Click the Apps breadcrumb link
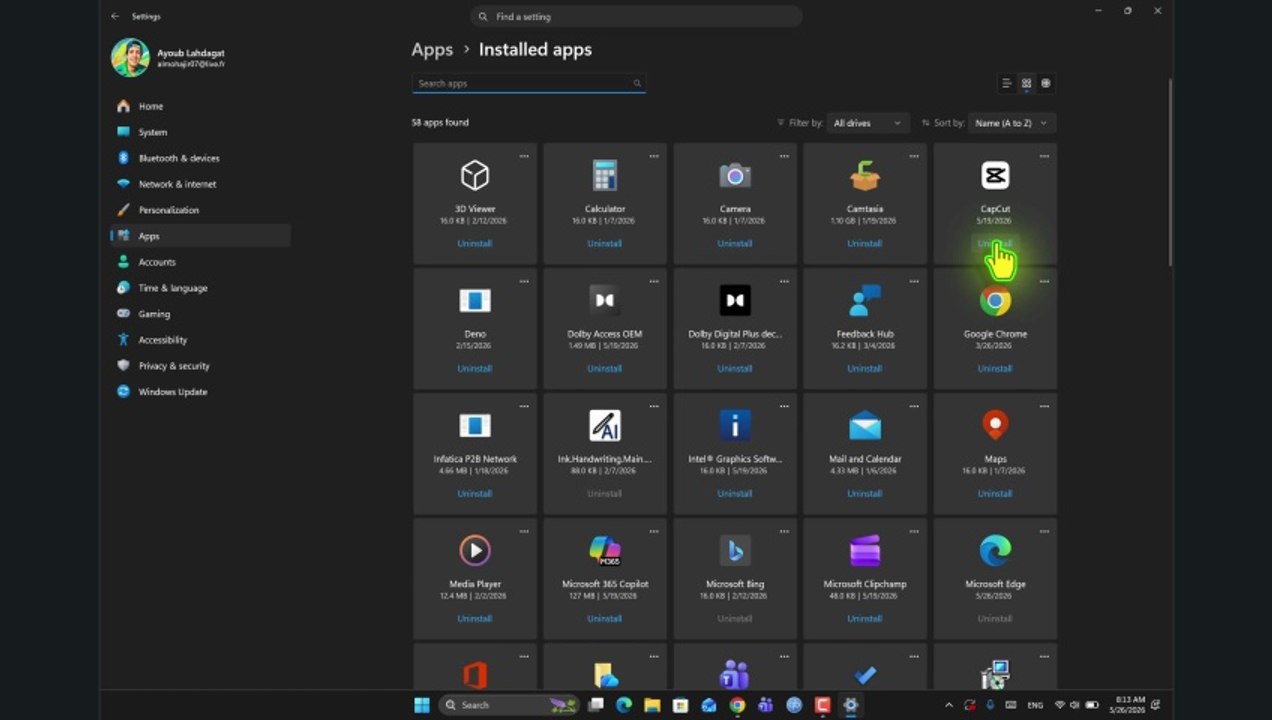Screen dimensions: 1272x720 pyautogui.click(x=432, y=50)
